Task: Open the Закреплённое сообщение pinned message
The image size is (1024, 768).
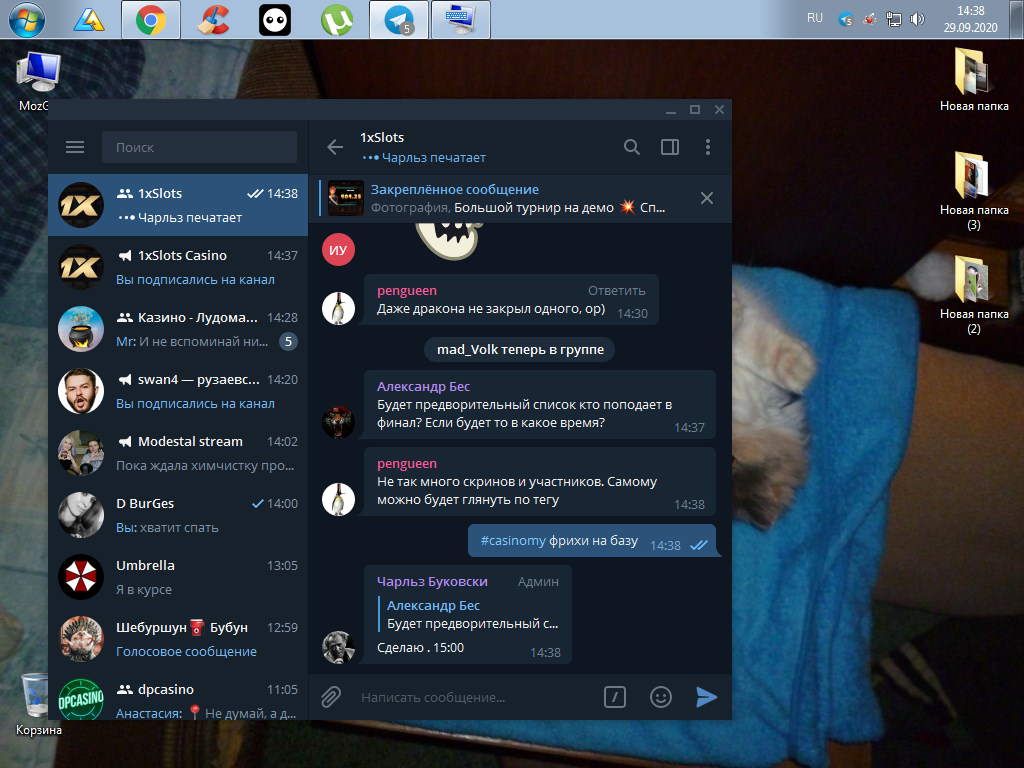Action: 519,199
